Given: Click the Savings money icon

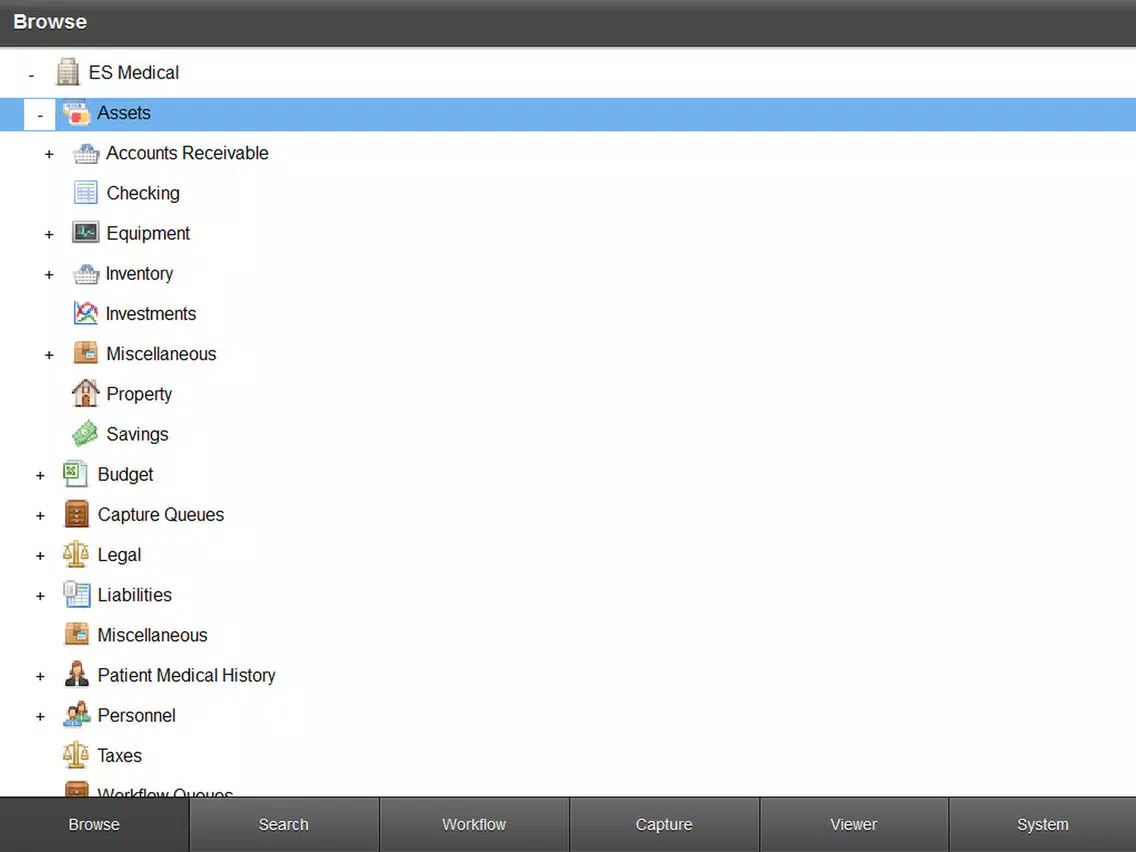Looking at the screenshot, I should point(85,434).
